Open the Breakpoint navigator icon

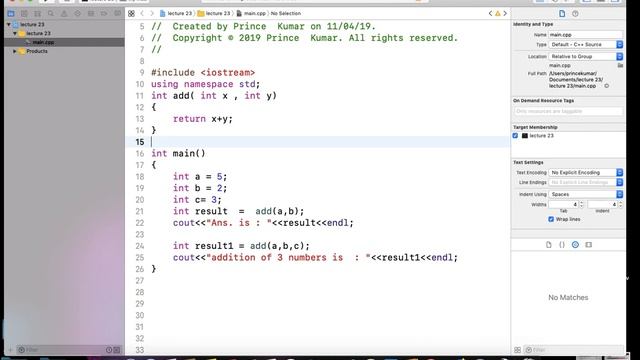(x=104, y=13)
